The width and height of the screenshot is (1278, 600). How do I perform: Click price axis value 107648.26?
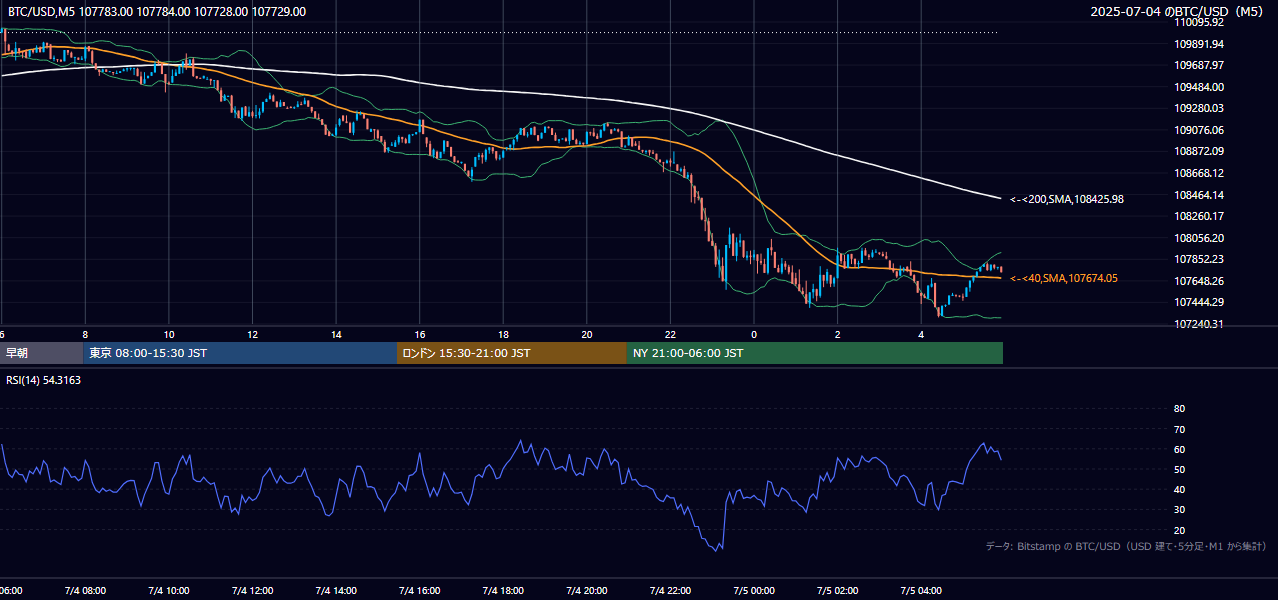click(x=1199, y=281)
